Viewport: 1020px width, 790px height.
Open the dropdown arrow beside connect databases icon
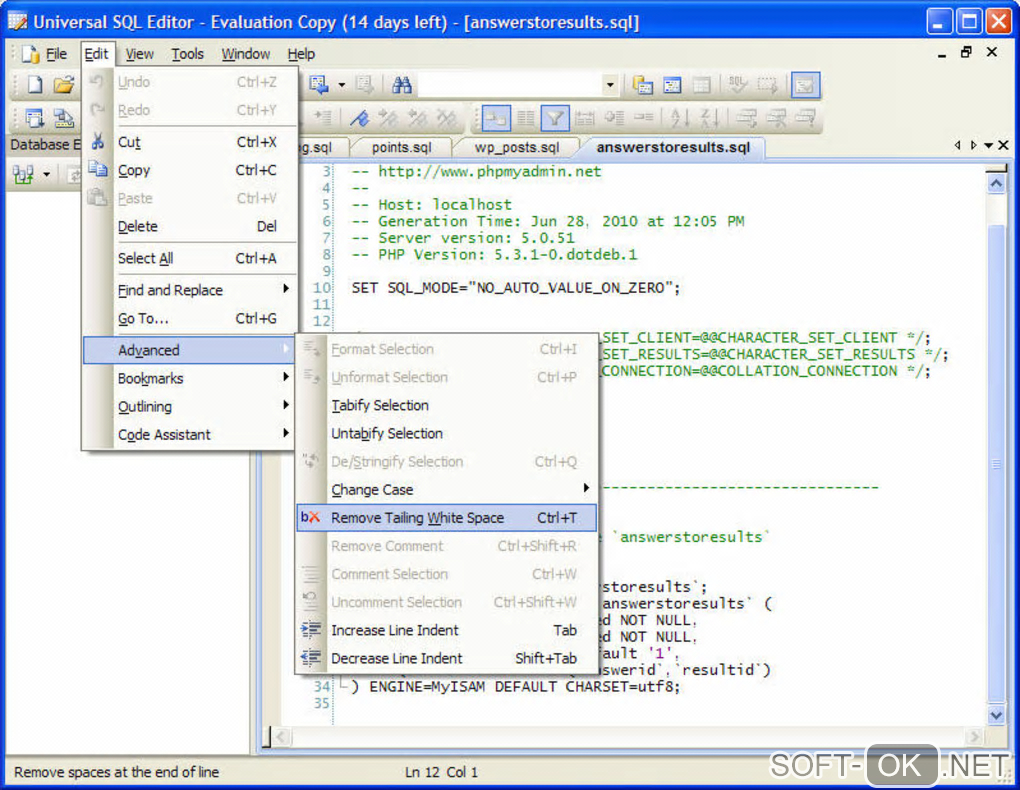[x=46, y=174]
